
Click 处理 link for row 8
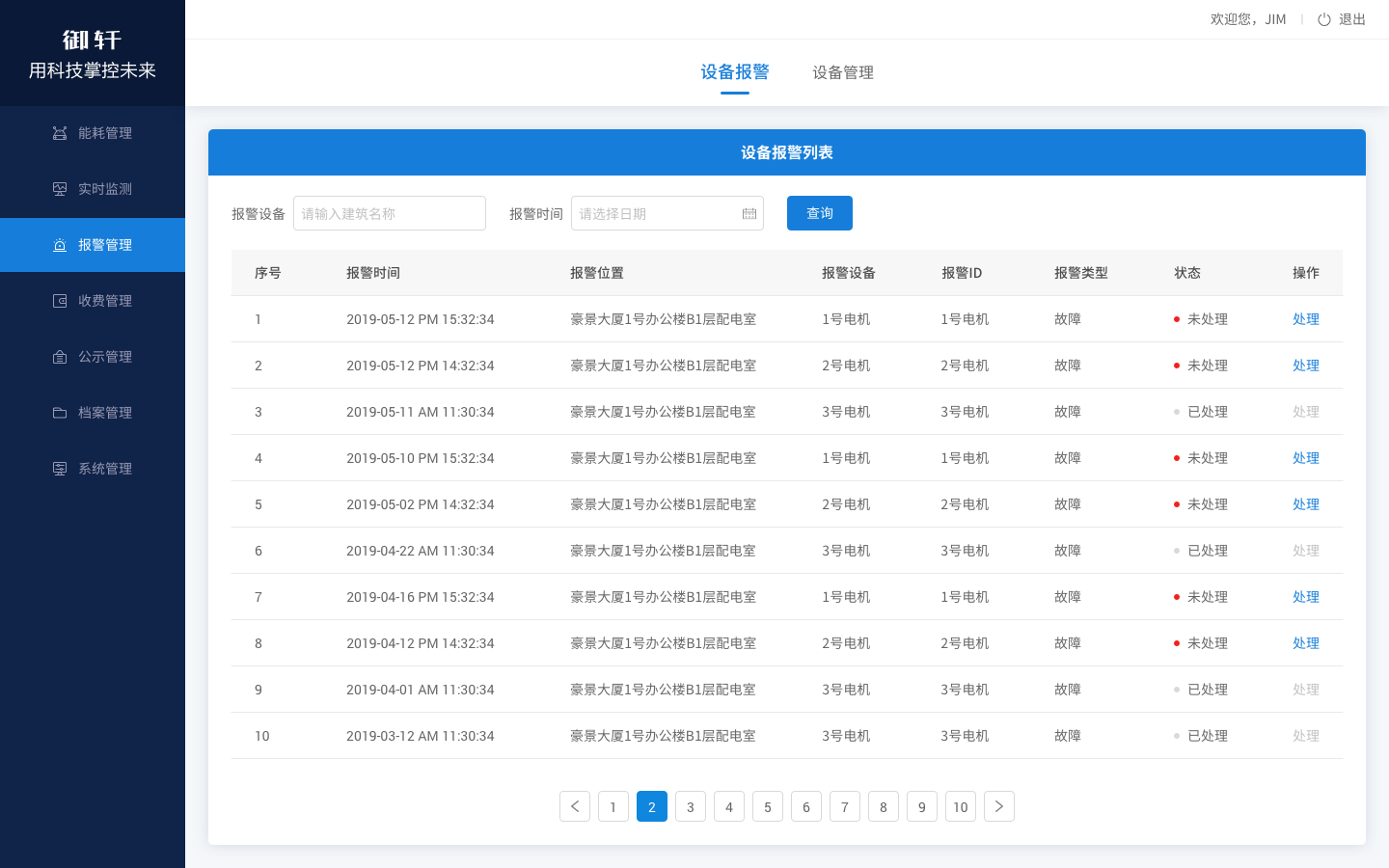(x=1306, y=643)
